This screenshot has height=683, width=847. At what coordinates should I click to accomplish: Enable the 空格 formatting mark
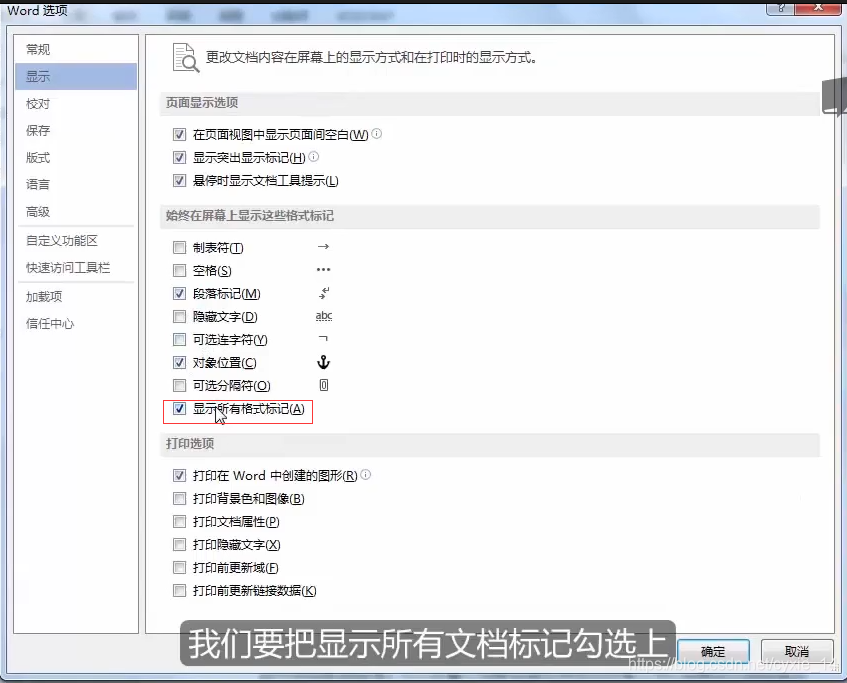[179, 270]
